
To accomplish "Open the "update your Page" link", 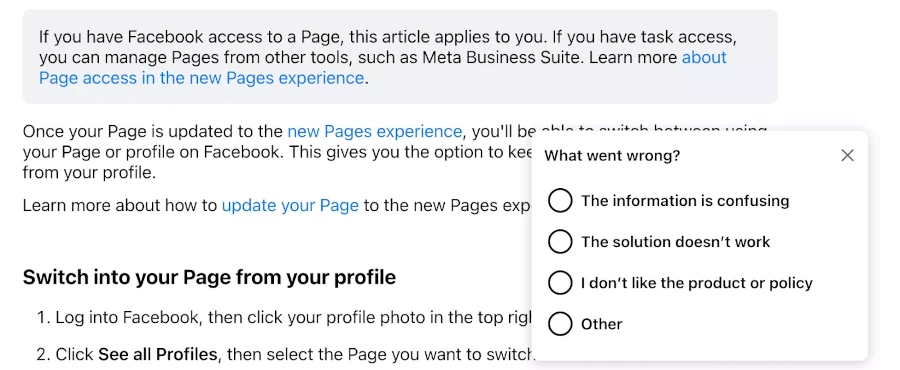I will (290, 205).
